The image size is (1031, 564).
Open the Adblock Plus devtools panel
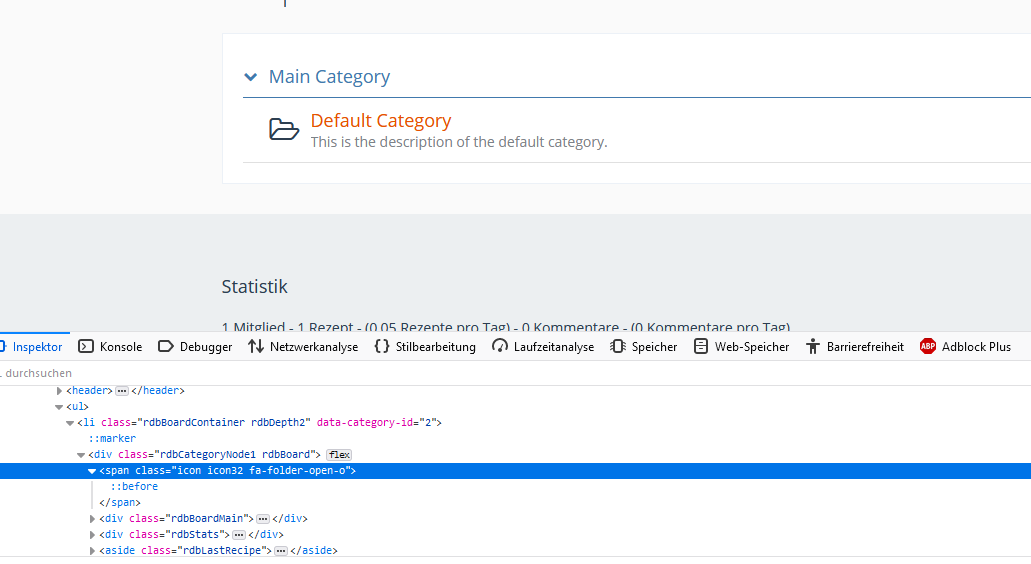pos(965,347)
